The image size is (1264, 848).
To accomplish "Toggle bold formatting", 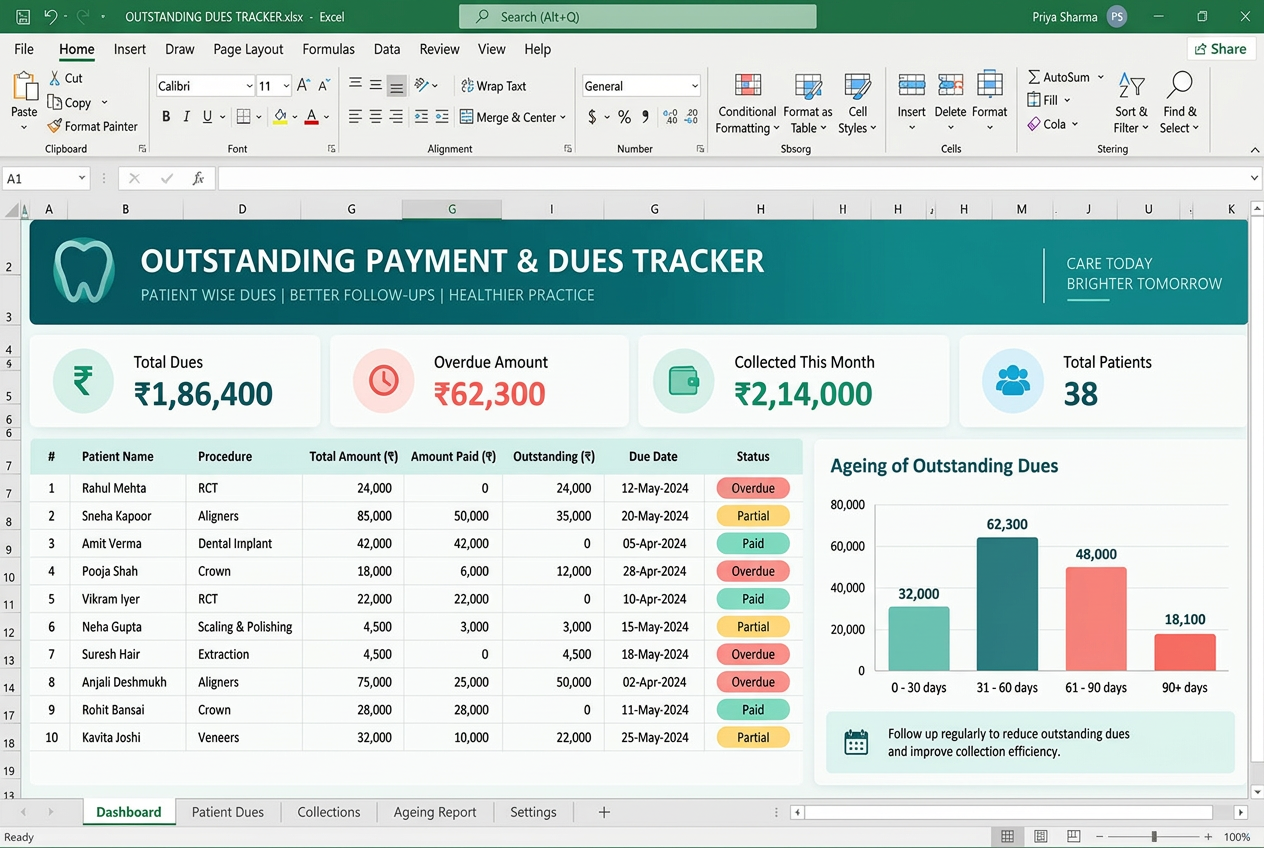I will tap(164, 117).
